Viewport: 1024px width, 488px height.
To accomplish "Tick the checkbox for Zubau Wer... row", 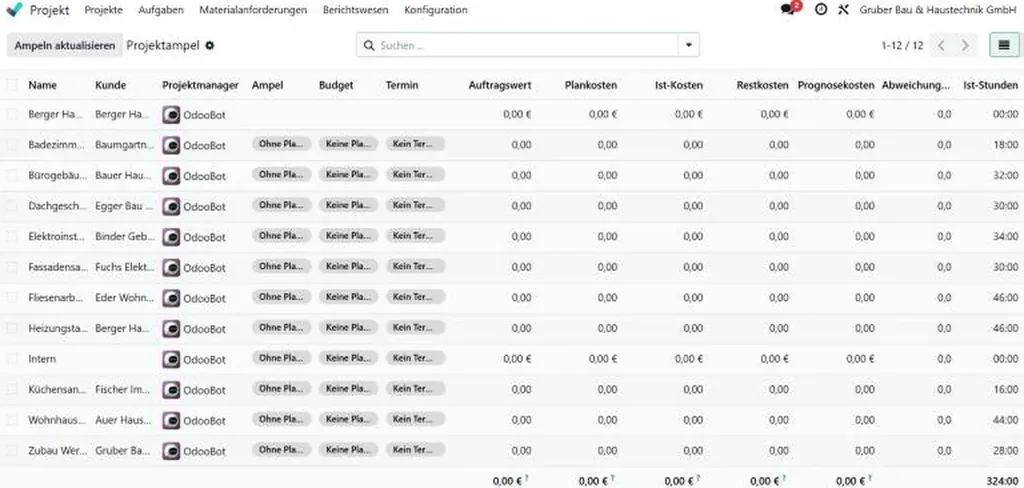I will coord(12,451).
